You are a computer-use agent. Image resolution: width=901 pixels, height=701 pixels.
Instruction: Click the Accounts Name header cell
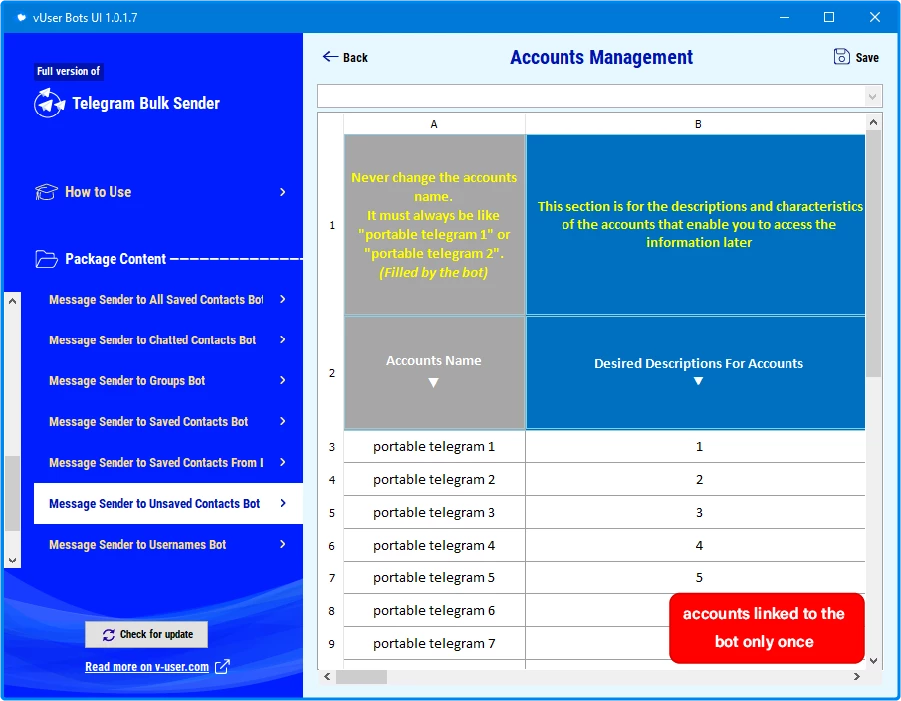click(x=434, y=372)
